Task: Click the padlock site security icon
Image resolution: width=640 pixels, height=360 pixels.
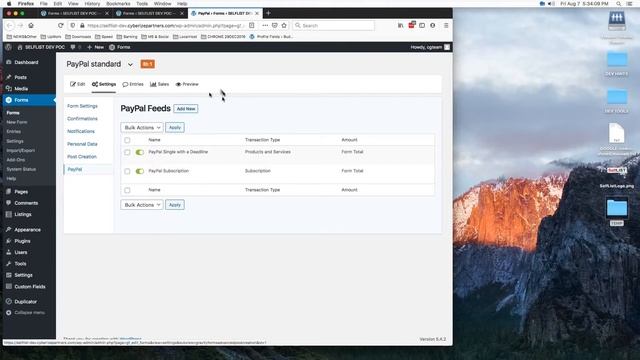Action: click(82, 25)
